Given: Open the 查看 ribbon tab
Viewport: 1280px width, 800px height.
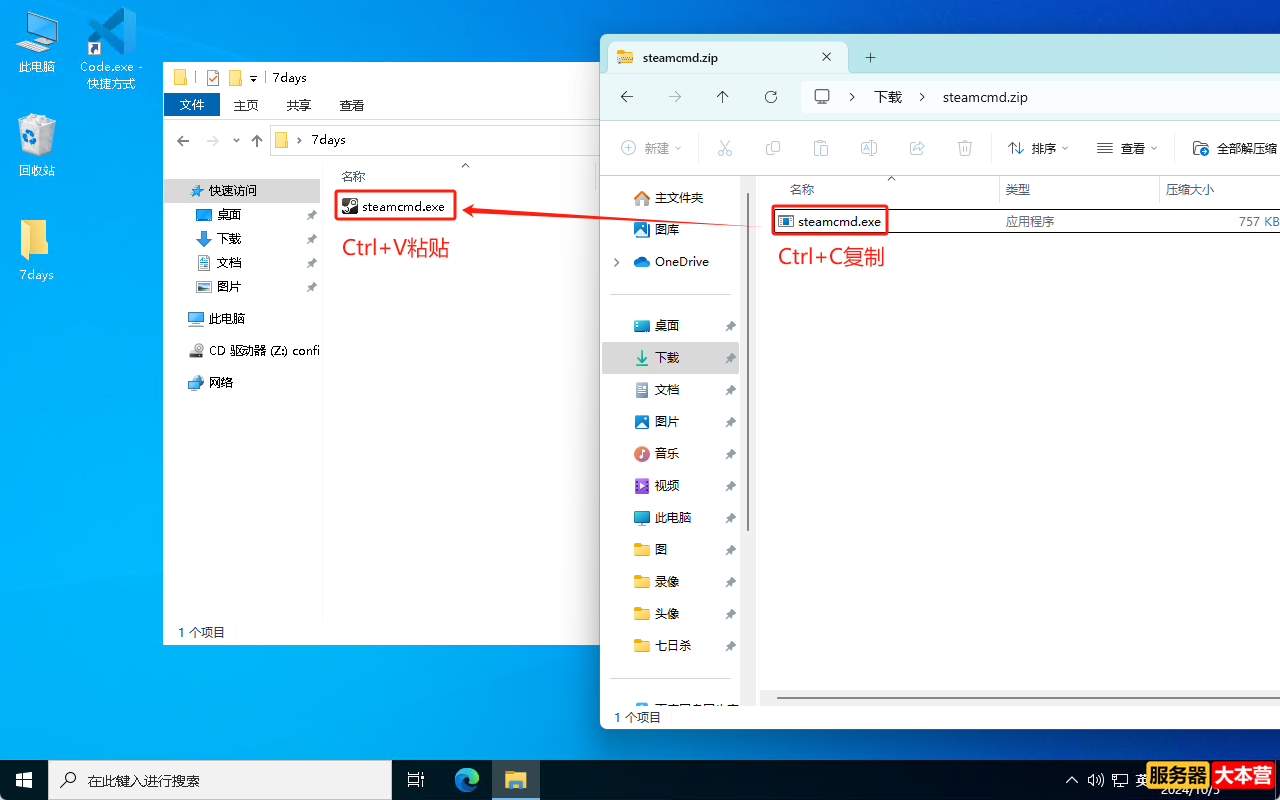Looking at the screenshot, I should (x=352, y=105).
